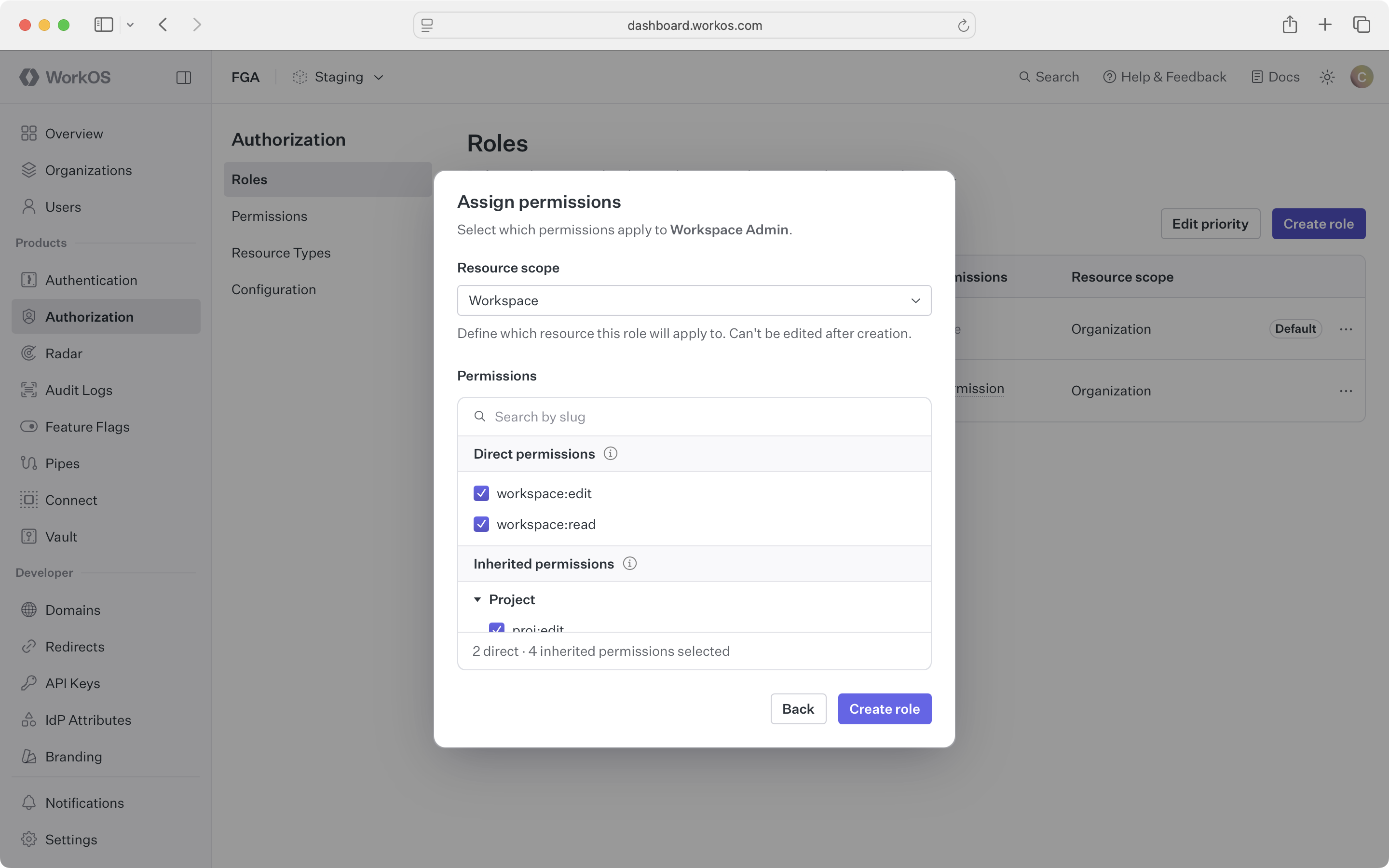Uncheck the workspace:read permission
This screenshot has width=1389, height=868.
[x=481, y=524]
